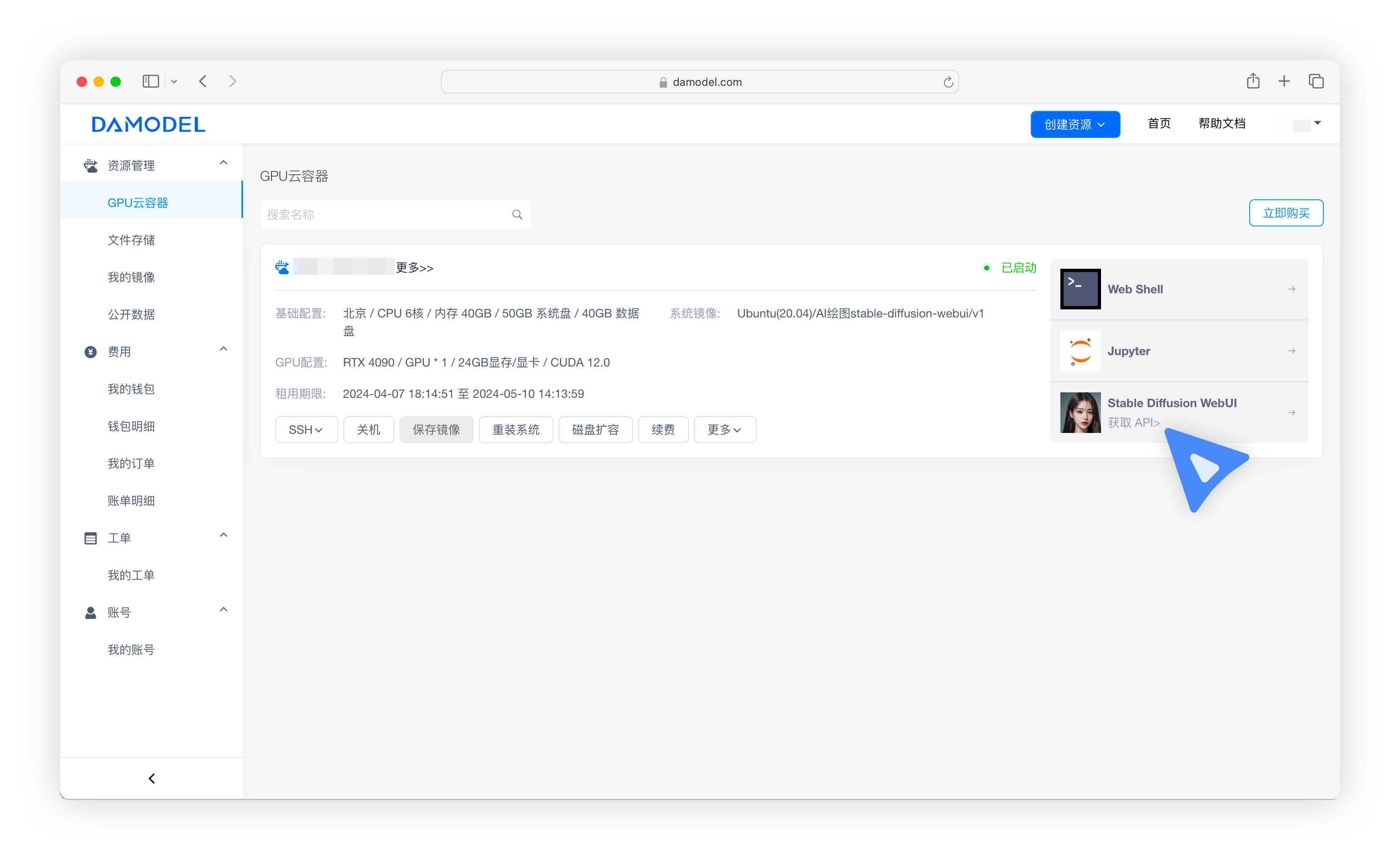The height and width of the screenshot is (860, 1400).
Task: Reload the damodel.com page
Action: pos(948,83)
